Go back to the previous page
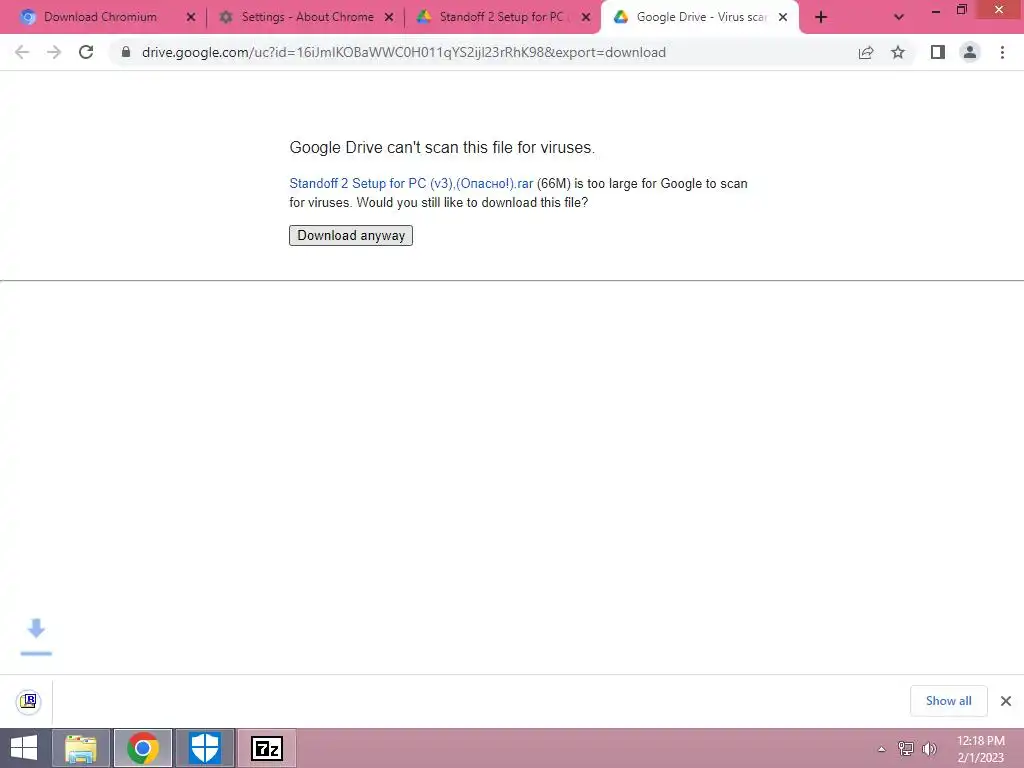This screenshot has height=768, width=1024. point(22,52)
